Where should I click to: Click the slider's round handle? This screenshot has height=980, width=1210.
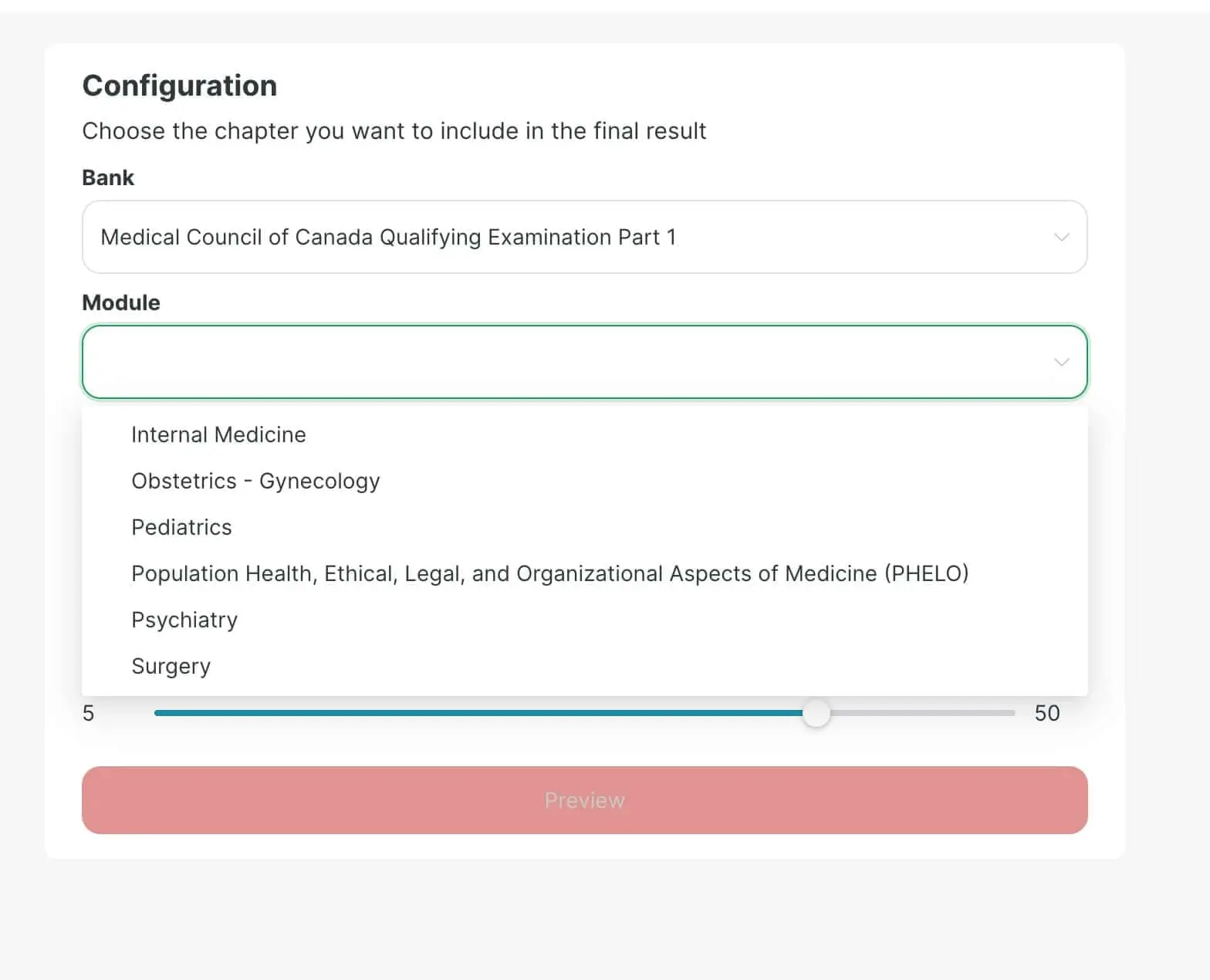(816, 713)
